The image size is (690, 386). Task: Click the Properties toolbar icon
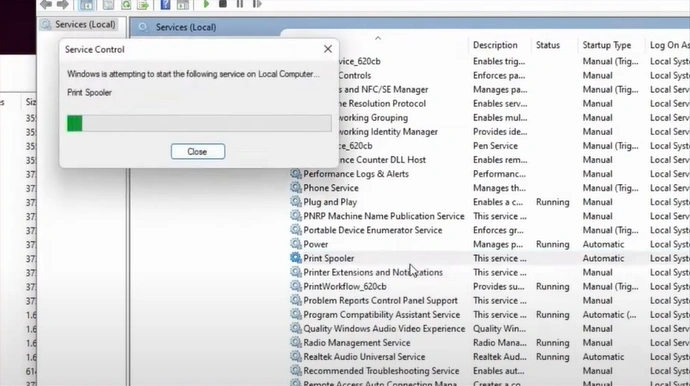coord(108,4)
